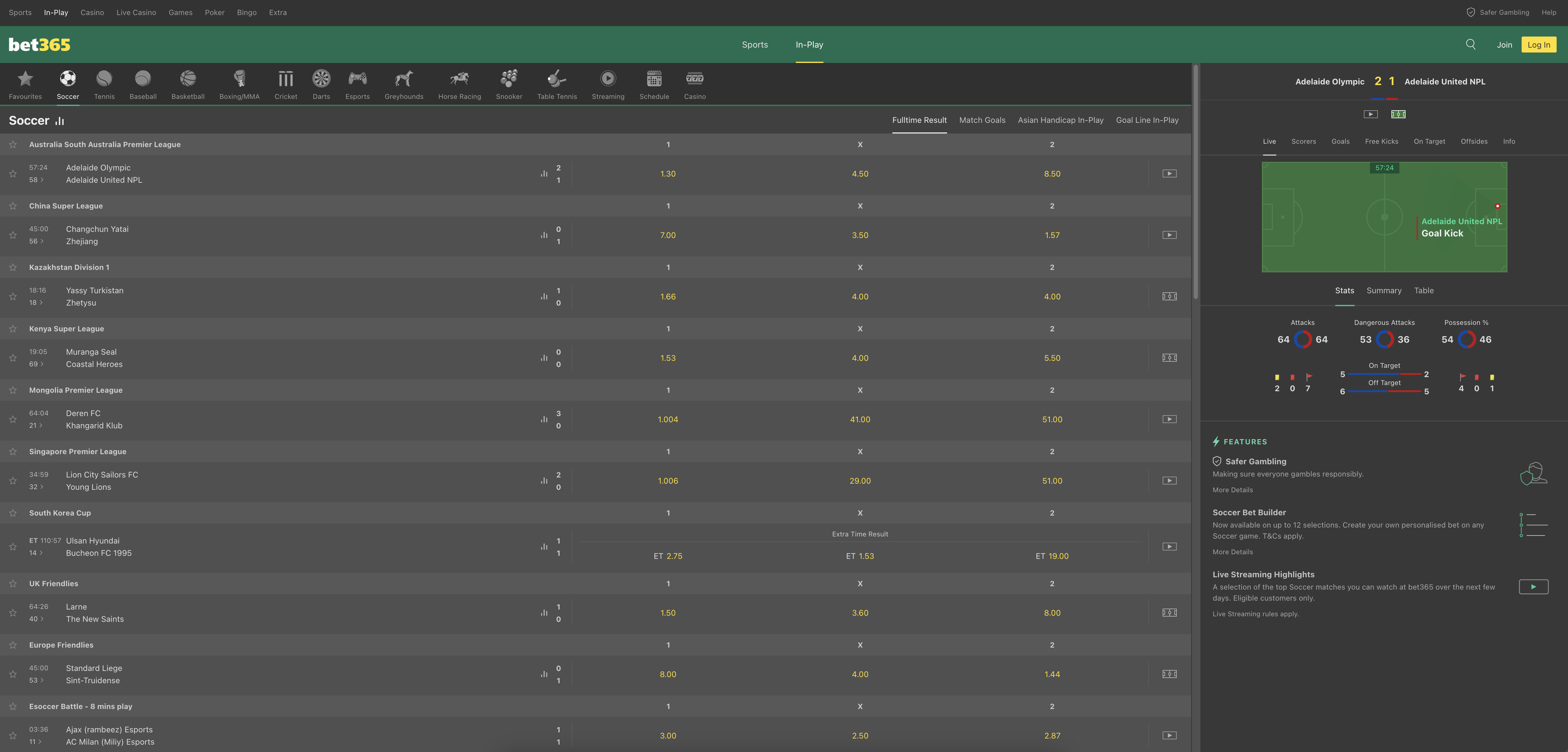
Task: Select the Darts sport icon
Action: [322, 84]
